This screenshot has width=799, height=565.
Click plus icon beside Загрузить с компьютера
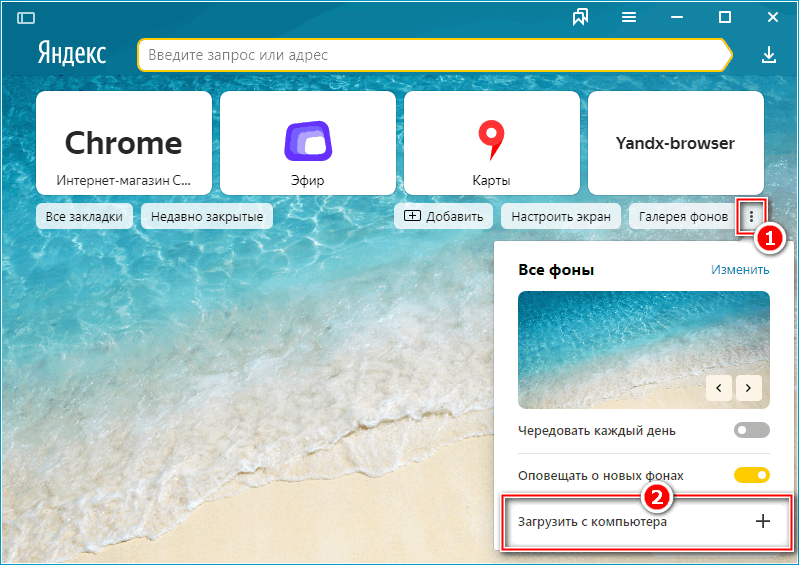pyautogui.click(x=762, y=521)
